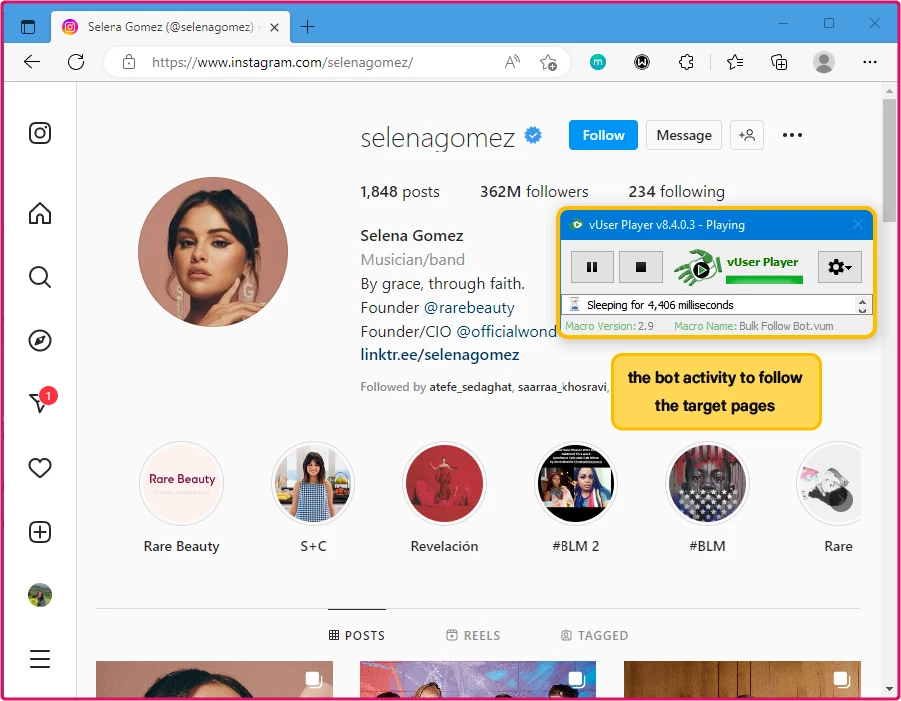This screenshot has width=901, height=701.
Task: Follow selenagomez
Action: (603, 135)
